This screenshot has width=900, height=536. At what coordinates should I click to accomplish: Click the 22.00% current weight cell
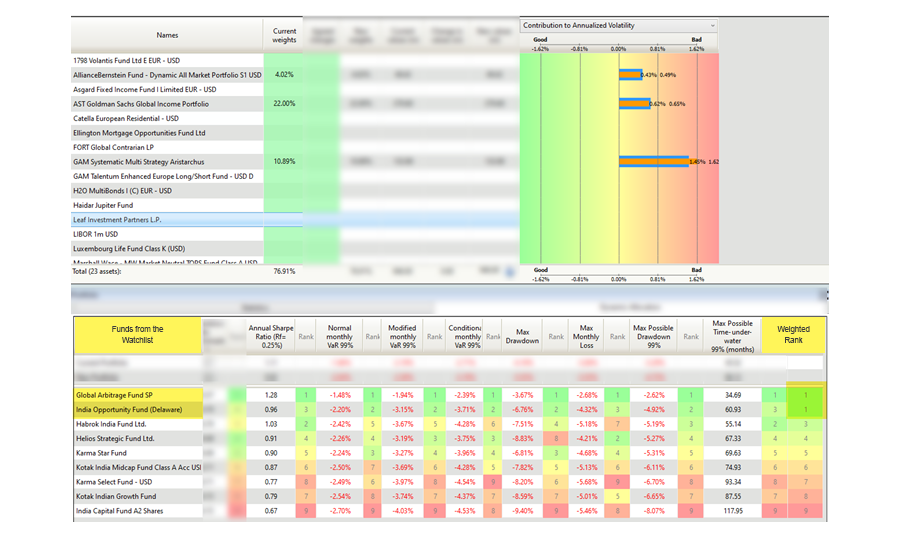tap(284, 104)
